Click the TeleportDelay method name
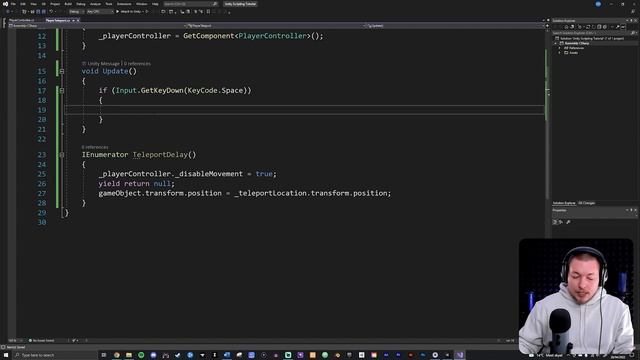The image size is (640, 360). (x=160, y=155)
